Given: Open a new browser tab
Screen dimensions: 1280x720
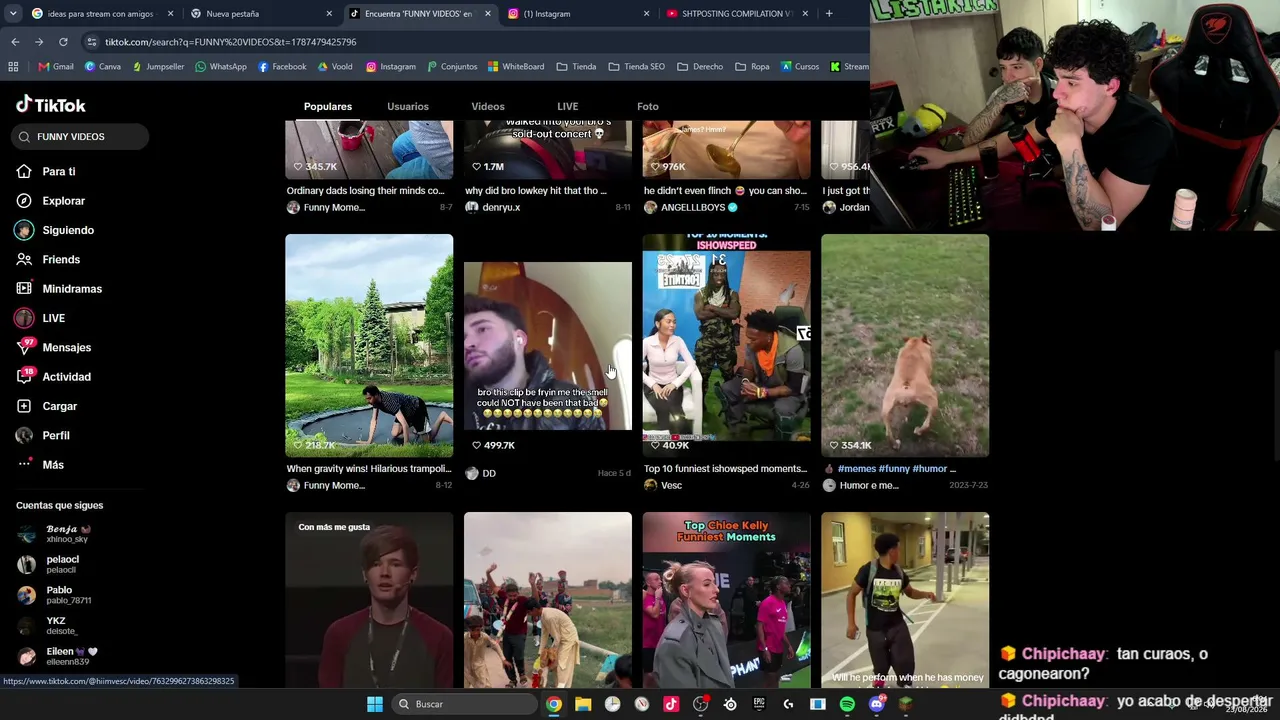Looking at the screenshot, I should 829,14.
